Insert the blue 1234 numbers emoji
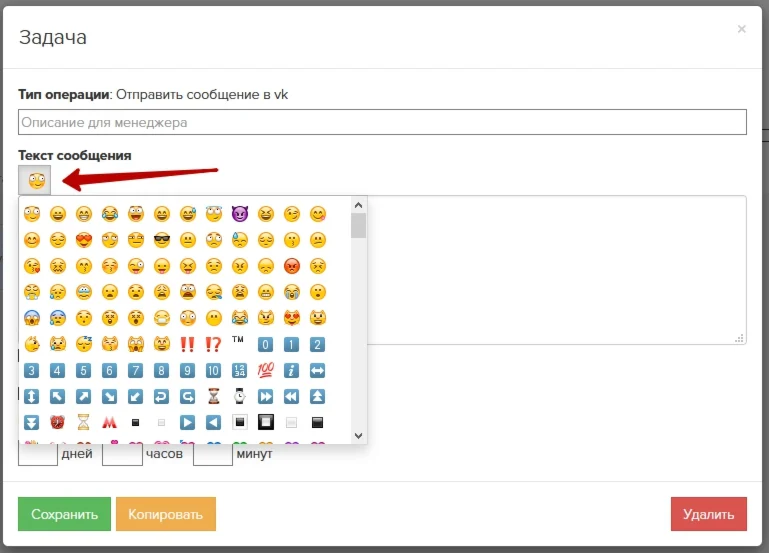The image size is (769, 553). click(x=239, y=370)
